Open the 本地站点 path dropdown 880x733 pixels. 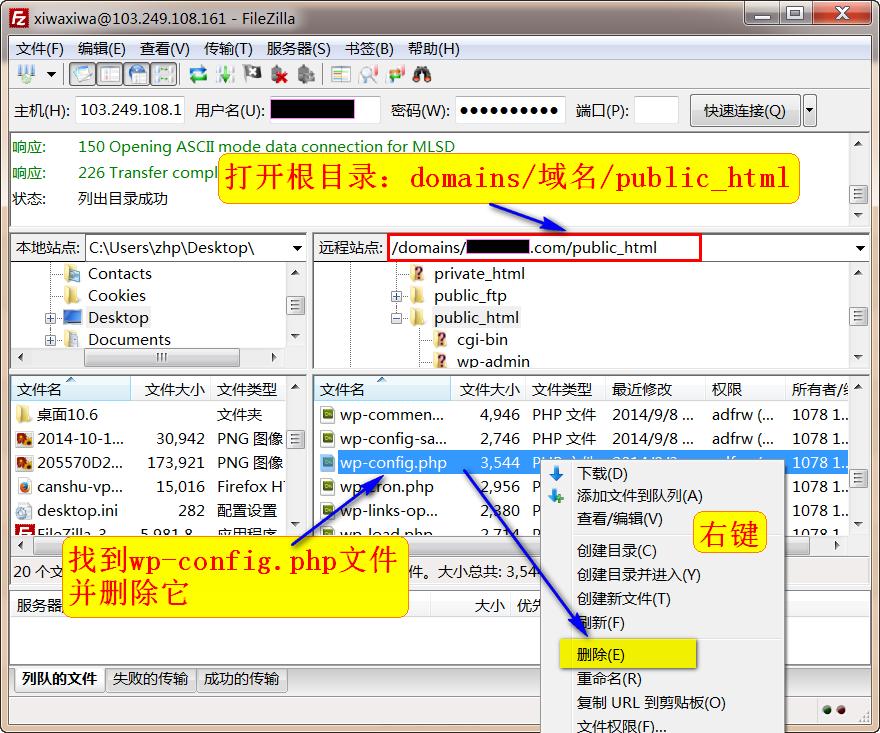click(x=297, y=248)
